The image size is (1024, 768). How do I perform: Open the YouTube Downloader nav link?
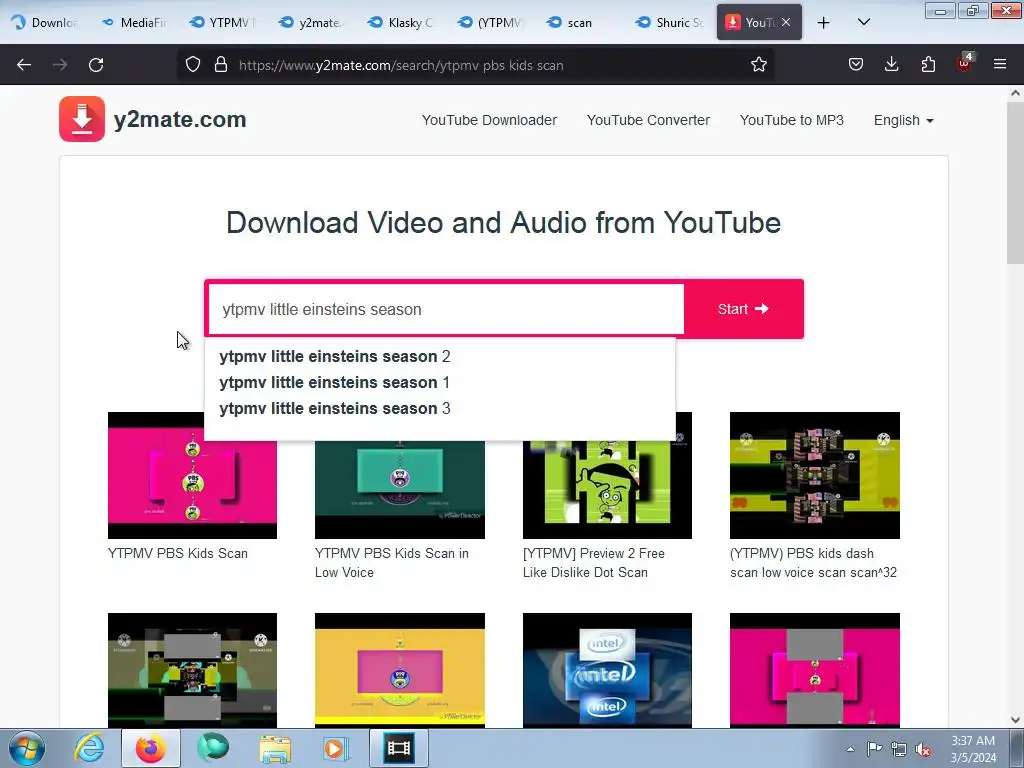click(489, 120)
